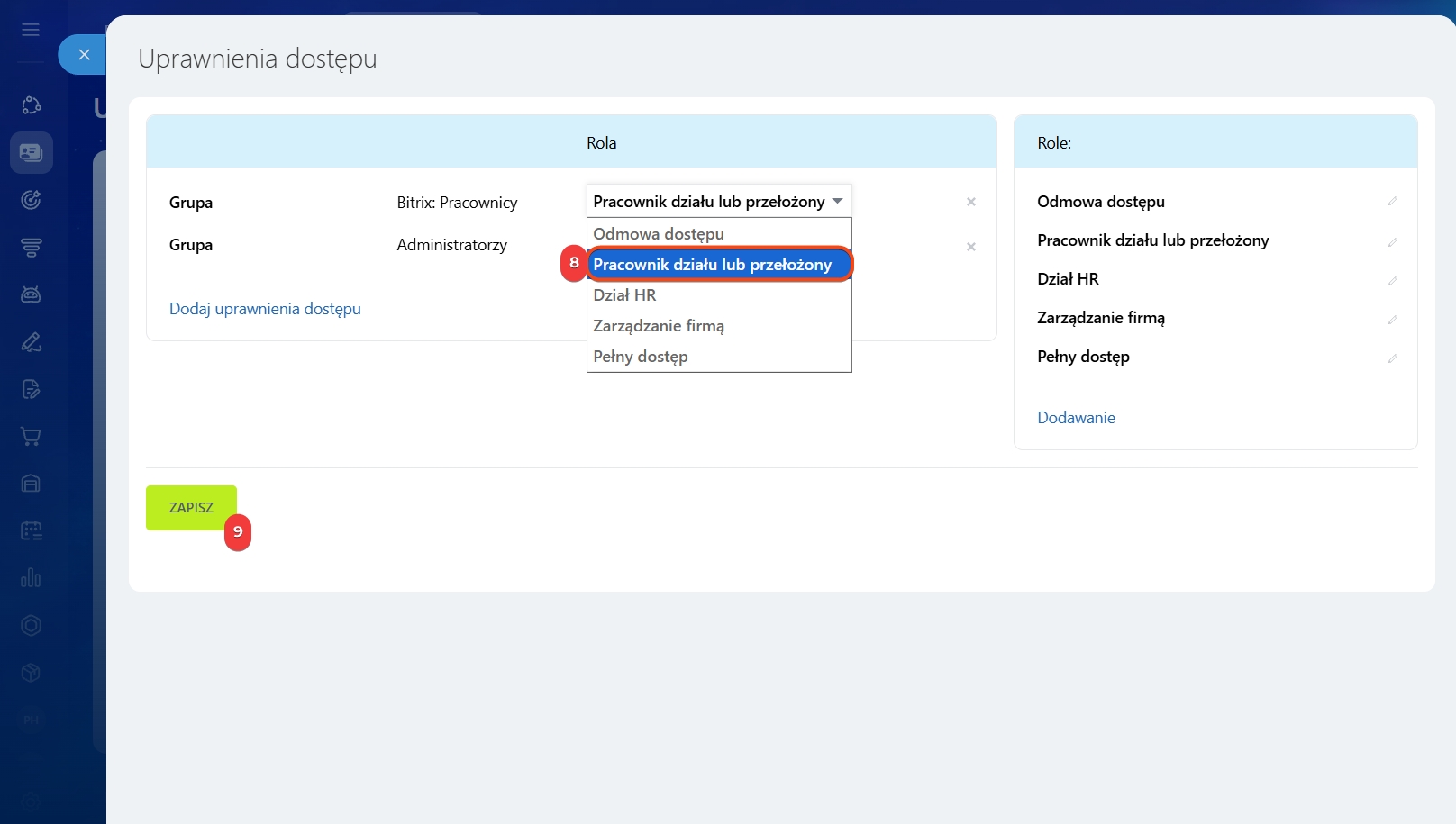1456x824 pixels.
Task: Edit the Odmowa dostępu role pencil
Action: (x=1392, y=202)
